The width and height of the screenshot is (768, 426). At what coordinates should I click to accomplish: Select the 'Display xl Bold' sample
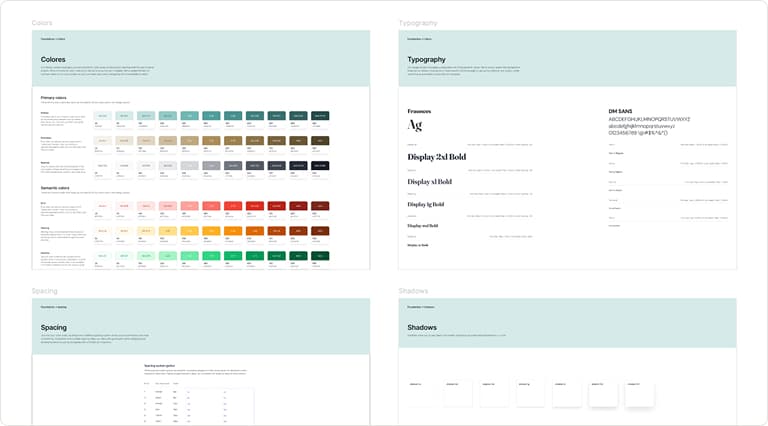click(x=430, y=182)
